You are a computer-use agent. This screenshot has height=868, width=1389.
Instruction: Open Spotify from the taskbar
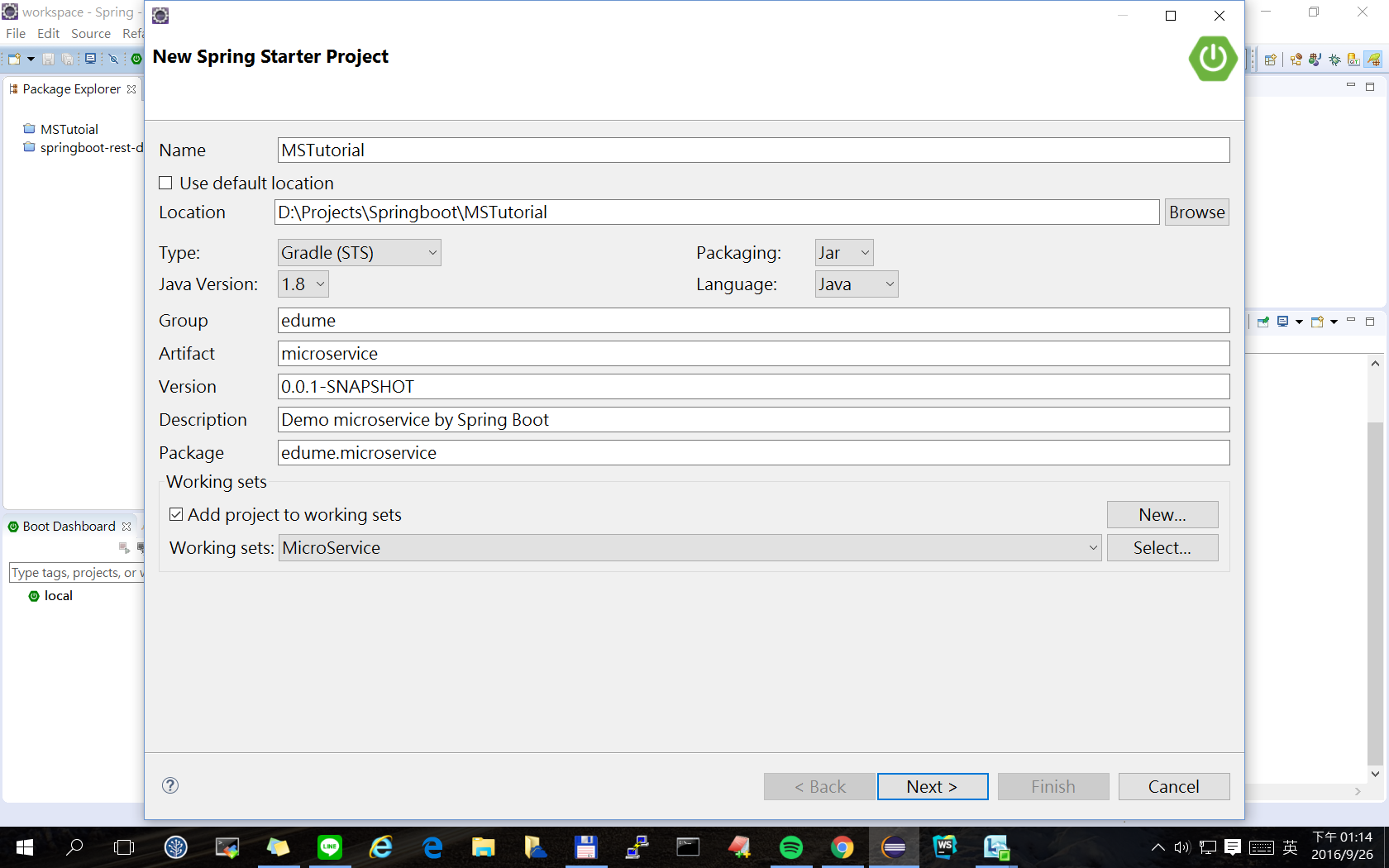(791, 847)
